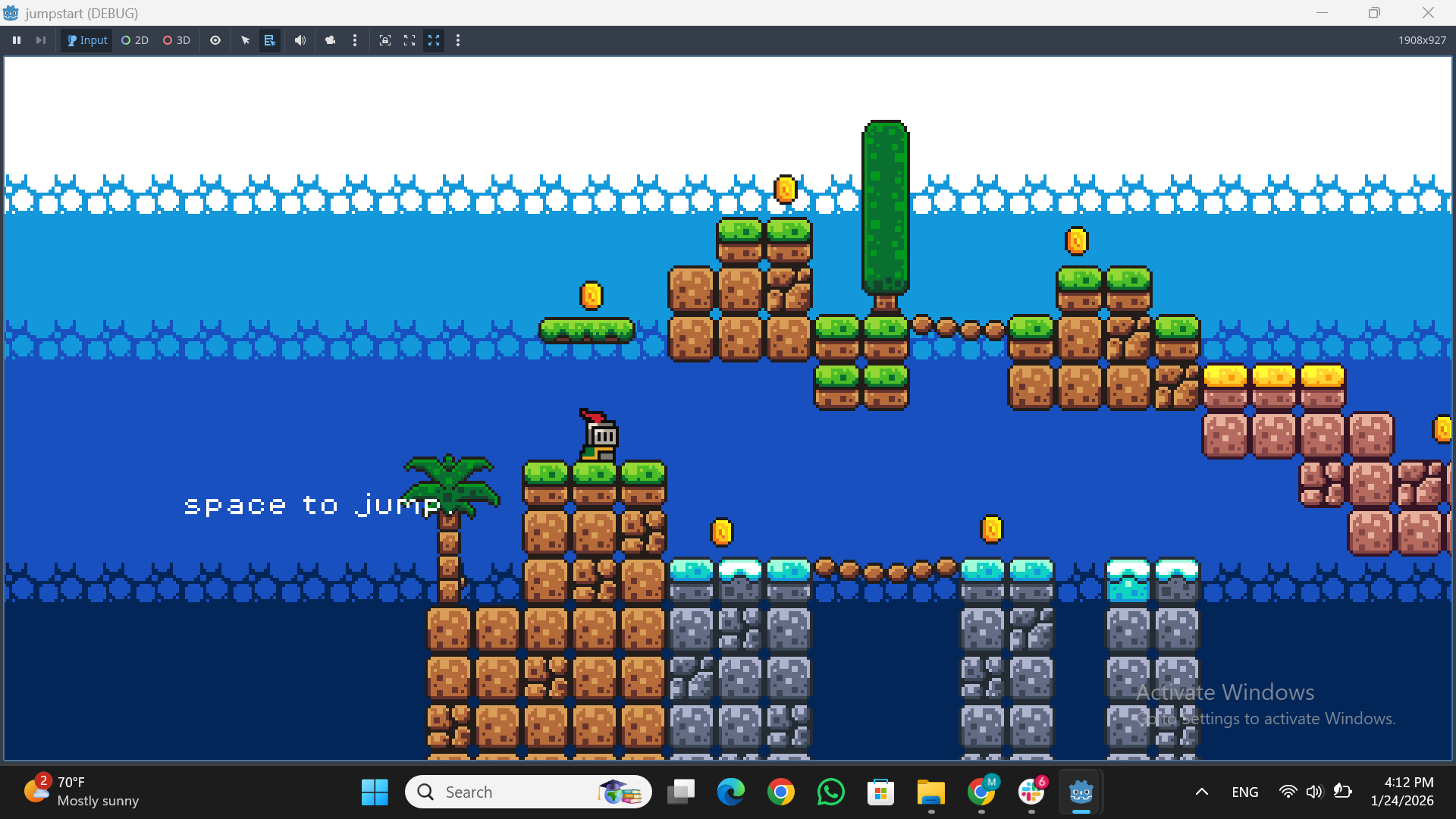The height and width of the screenshot is (819, 1456).
Task: Pause the running game
Action: pyautogui.click(x=17, y=40)
